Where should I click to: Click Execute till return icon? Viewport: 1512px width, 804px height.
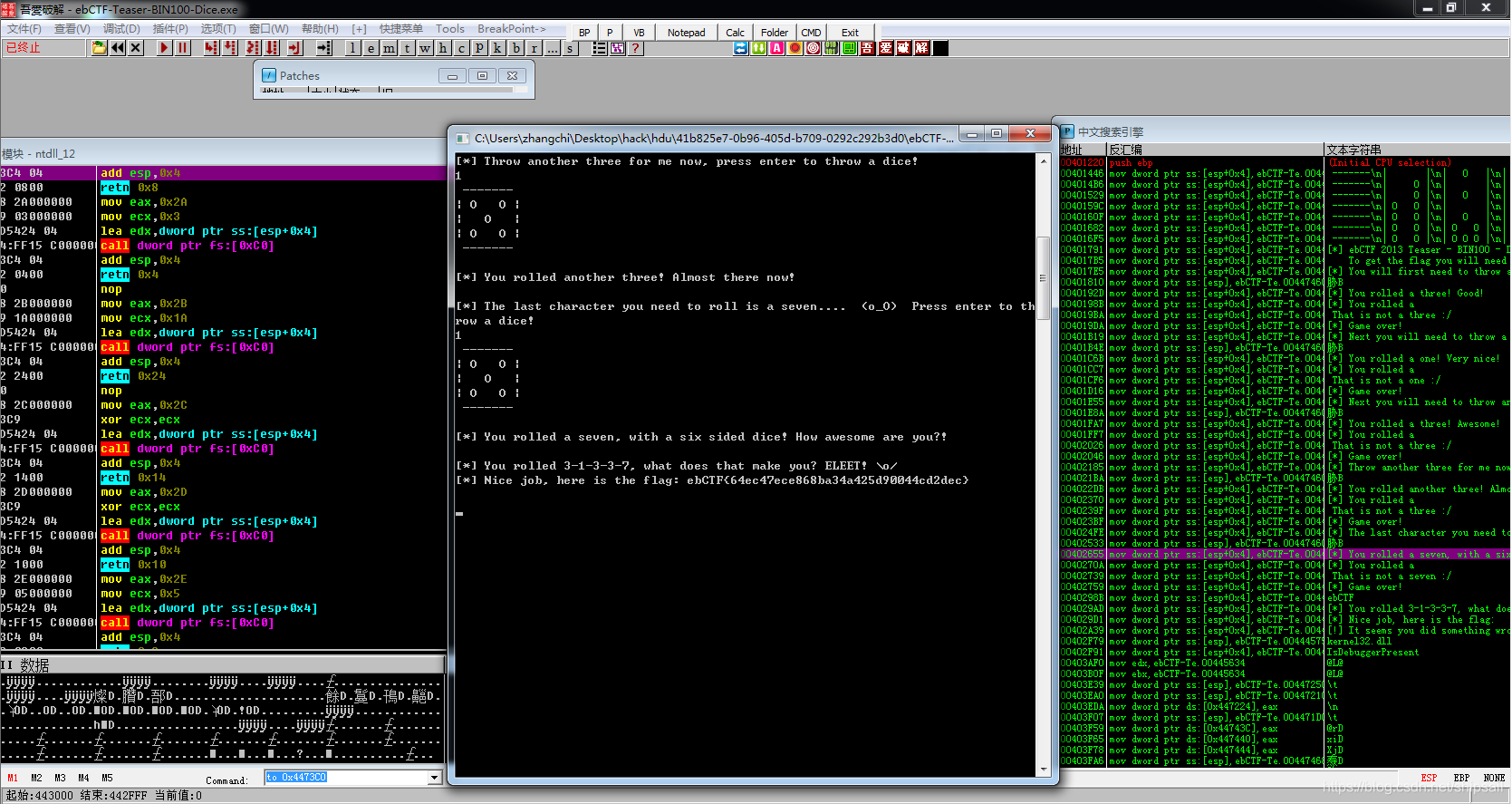tap(294, 48)
